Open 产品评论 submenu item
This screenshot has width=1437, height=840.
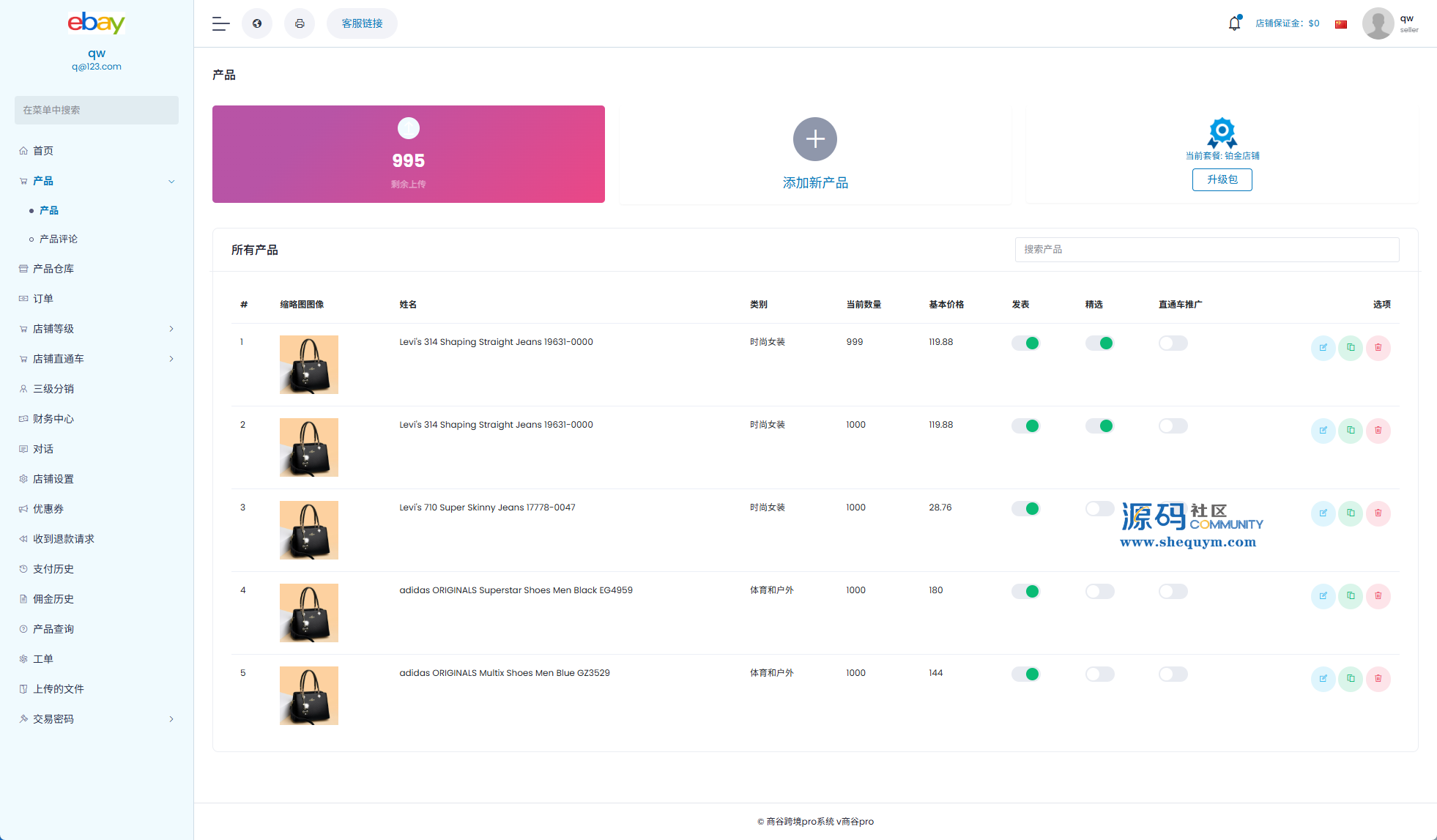(59, 239)
